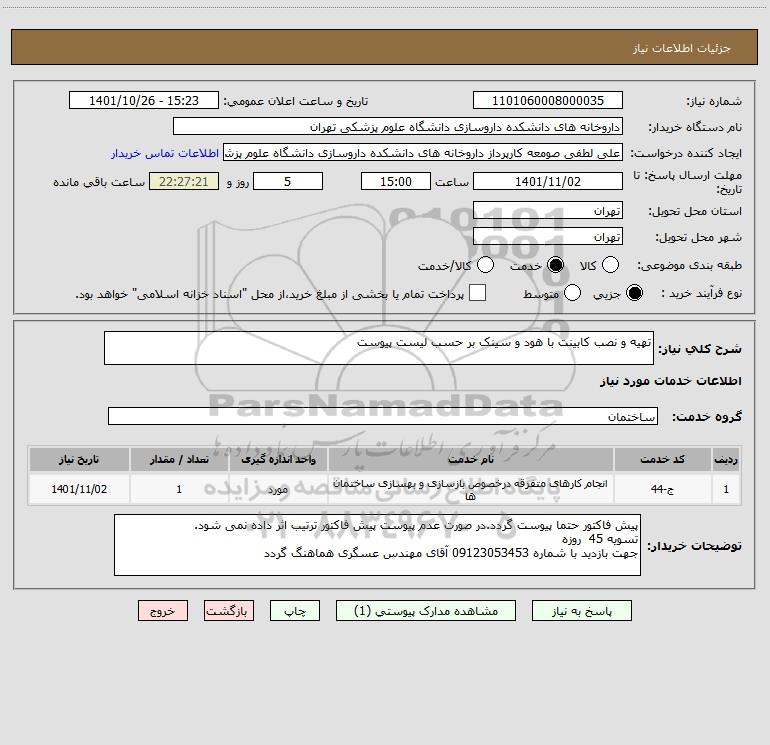770x745 pixels.
Task: Click the buyer organization name field
Action: coord(398,127)
